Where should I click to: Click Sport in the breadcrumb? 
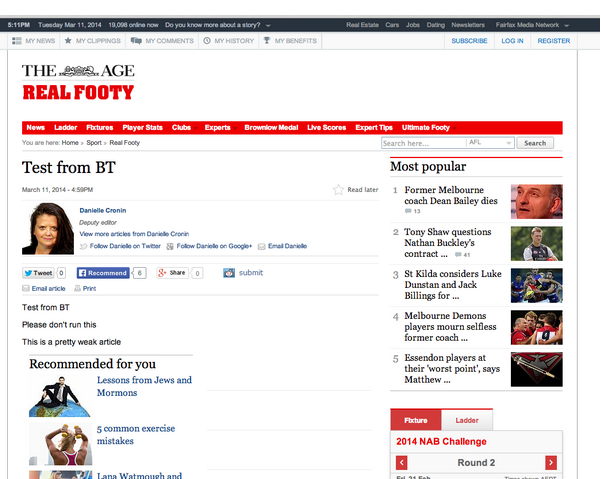pos(94,143)
